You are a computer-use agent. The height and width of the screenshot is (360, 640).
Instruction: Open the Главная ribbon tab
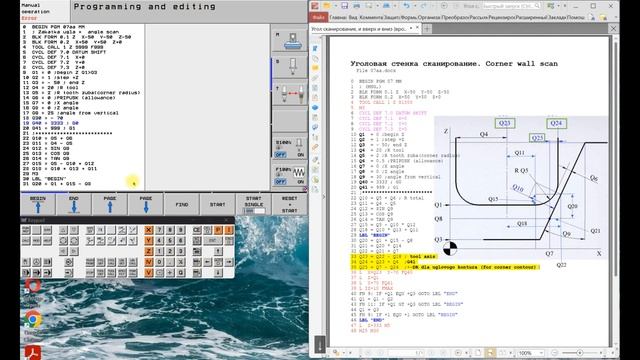pyautogui.click(x=338, y=18)
